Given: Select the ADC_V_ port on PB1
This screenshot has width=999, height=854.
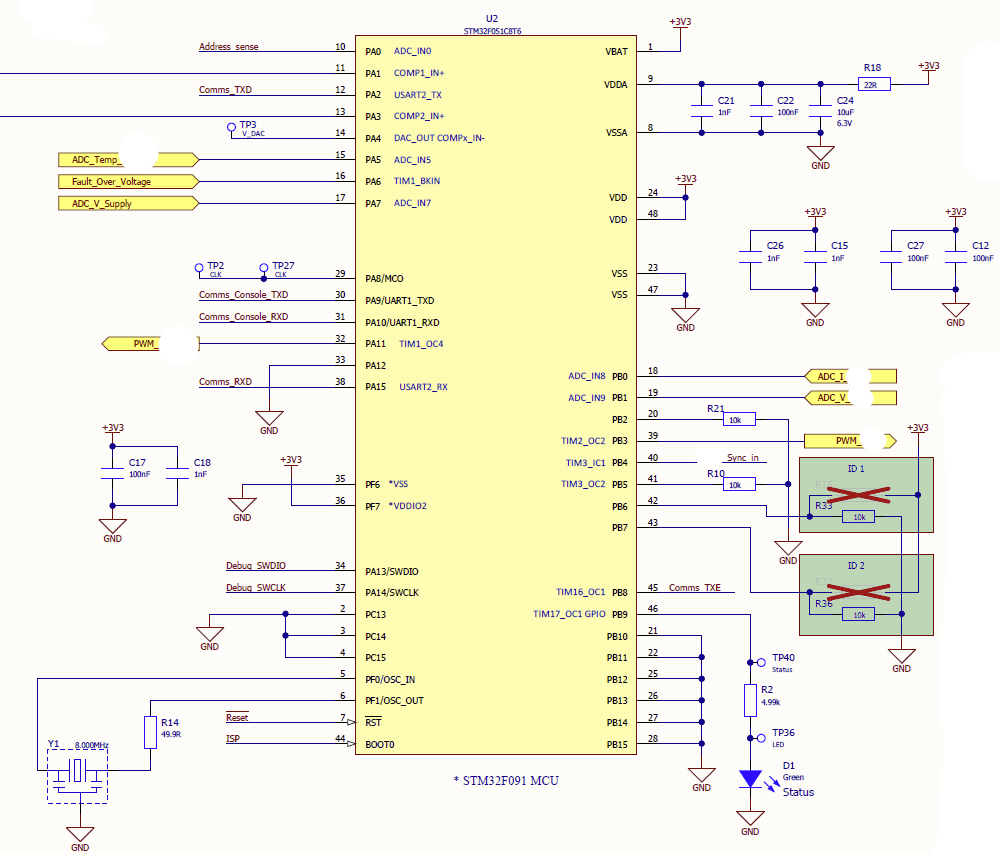Looking at the screenshot, I should click(x=851, y=398).
